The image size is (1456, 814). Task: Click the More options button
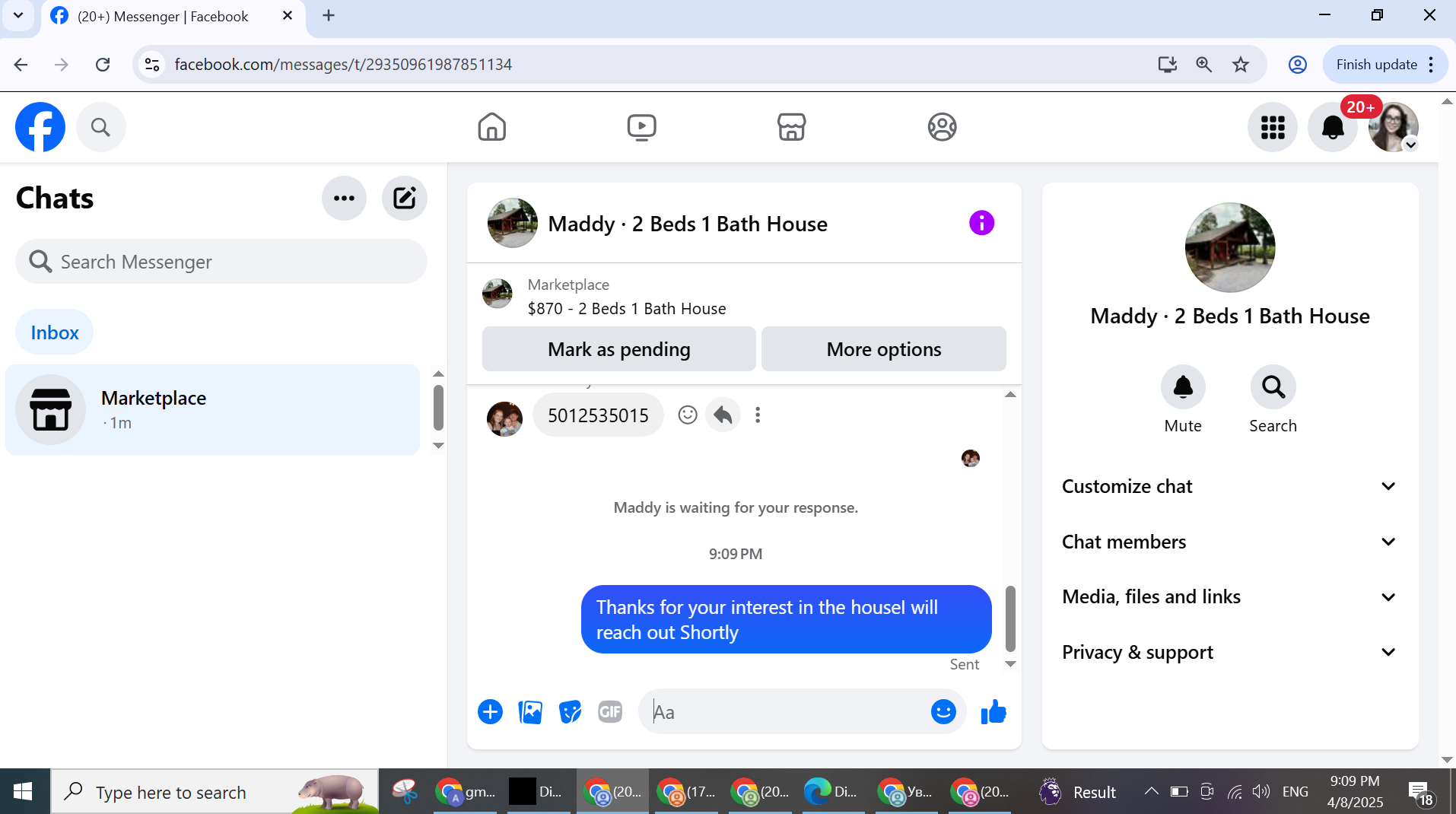(883, 349)
